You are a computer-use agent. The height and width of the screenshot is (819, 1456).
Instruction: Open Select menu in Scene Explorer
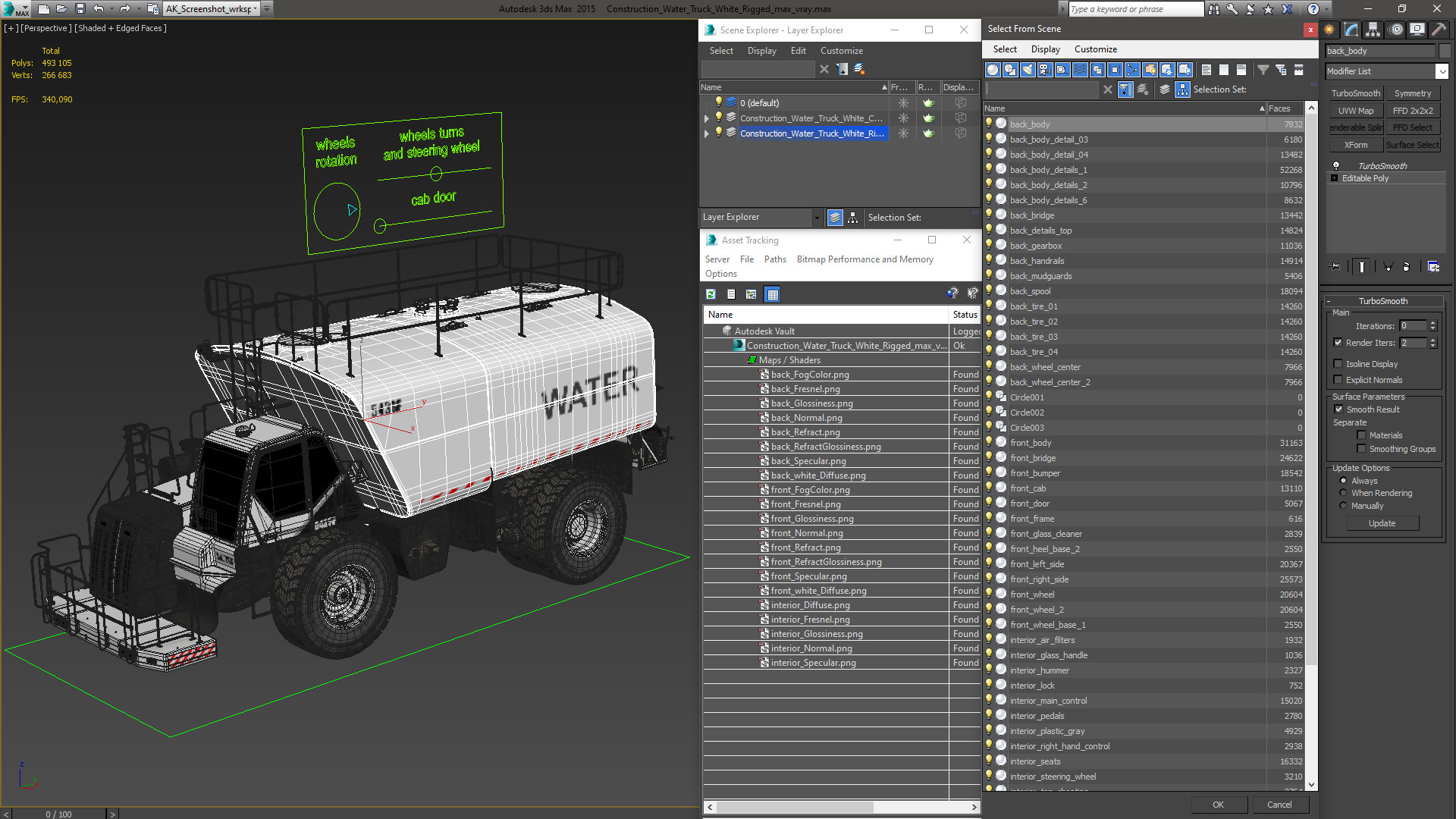point(721,51)
